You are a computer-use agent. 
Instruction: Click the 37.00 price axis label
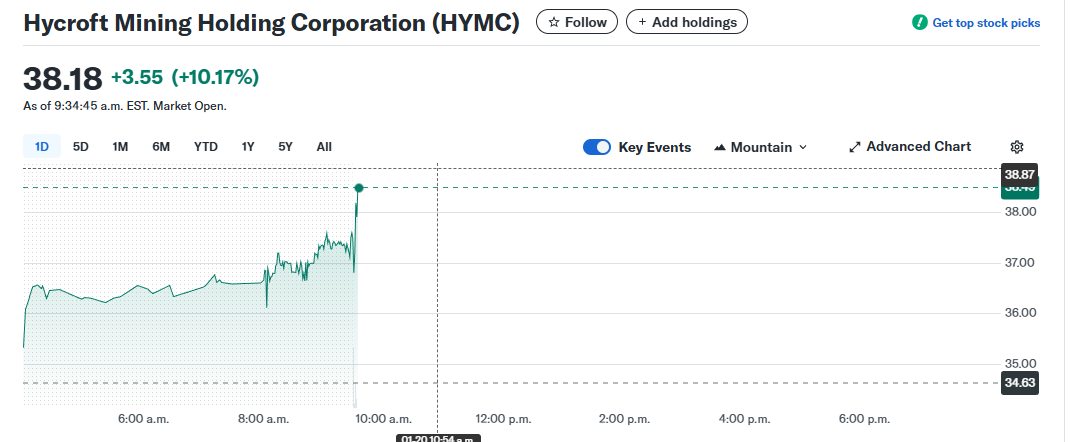pos(1021,262)
